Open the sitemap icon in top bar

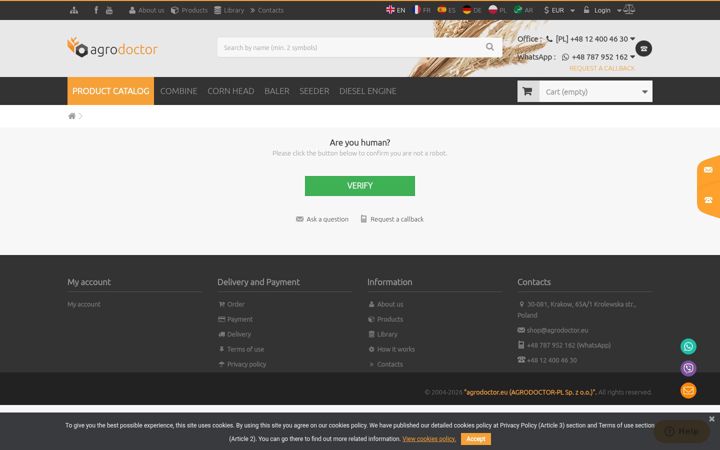[x=73, y=10]
